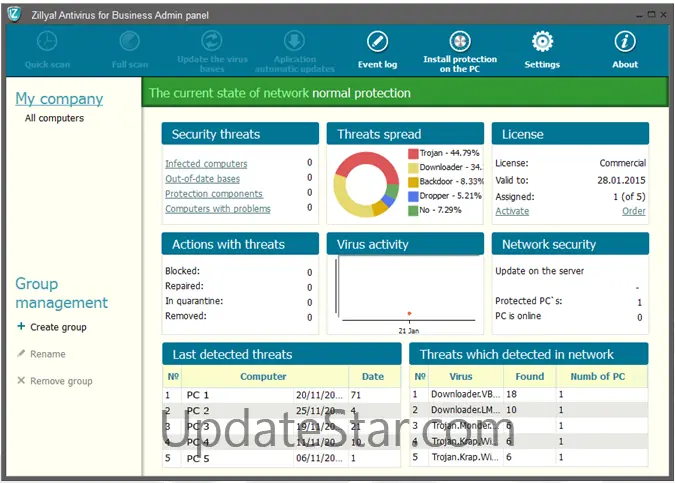
Task: Click the Group management heading
Action: click(x=61, y=293)
